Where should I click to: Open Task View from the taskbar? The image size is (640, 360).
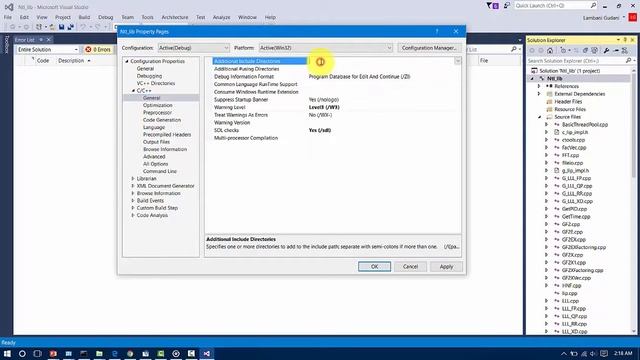pos(37,353)
